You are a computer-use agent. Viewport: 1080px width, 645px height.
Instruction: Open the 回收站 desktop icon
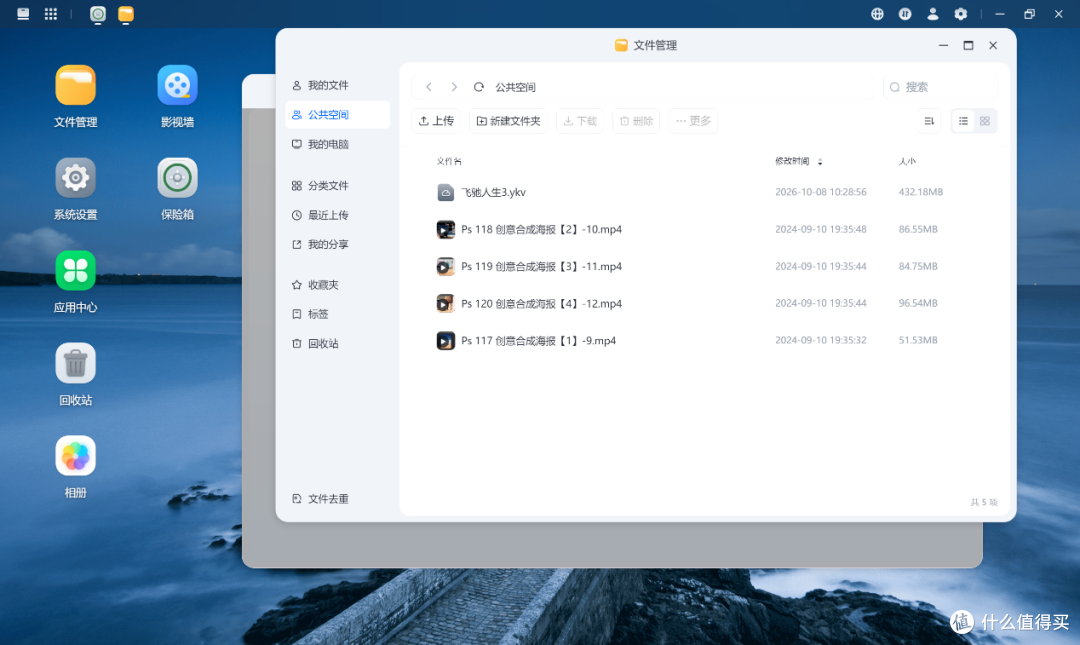tap(75, 363)
